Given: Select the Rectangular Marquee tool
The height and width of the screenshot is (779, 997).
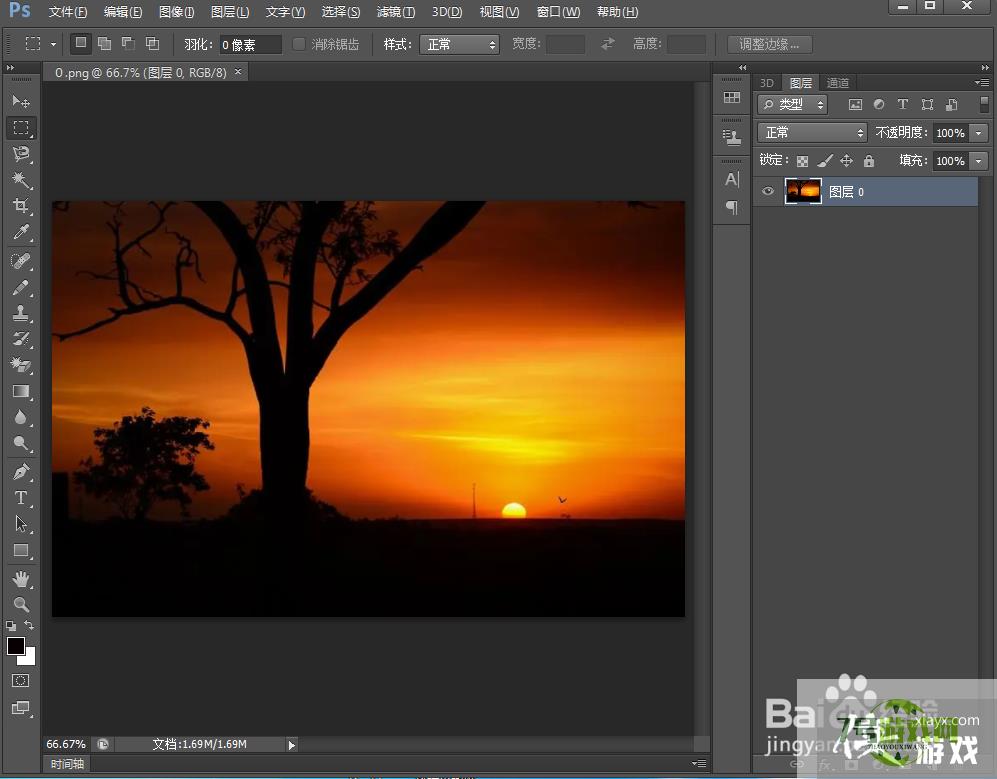Looking at the screenshot, I should [x=21, y=128].
